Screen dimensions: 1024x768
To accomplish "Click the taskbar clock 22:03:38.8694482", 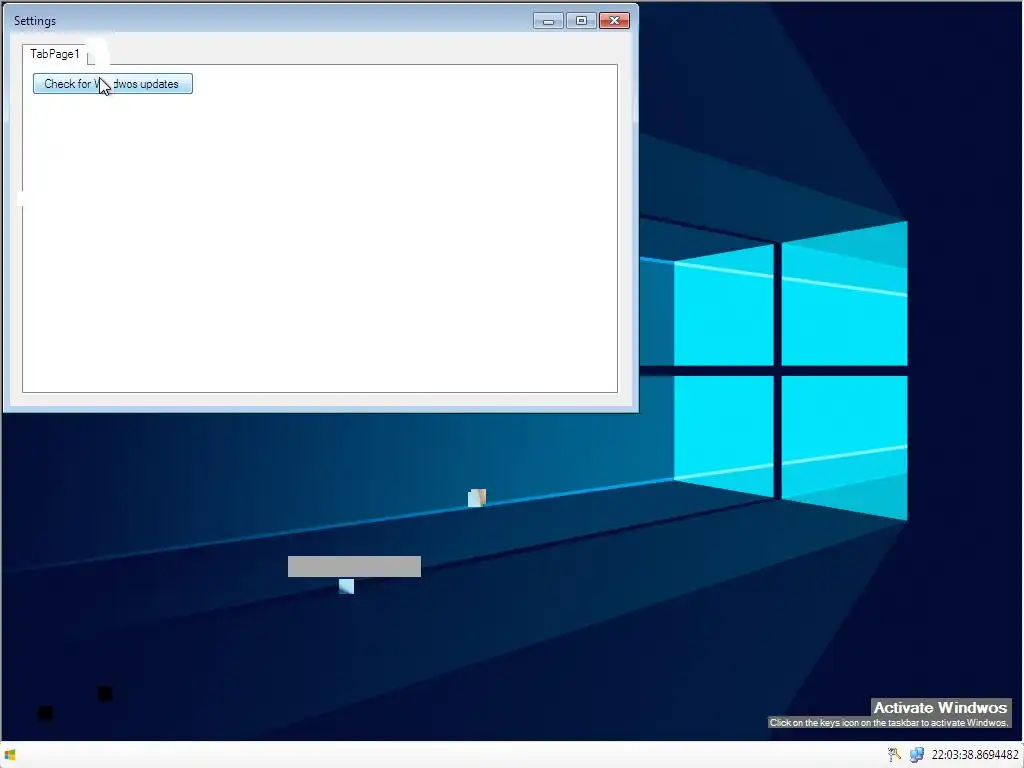I will tap(975, 755).
